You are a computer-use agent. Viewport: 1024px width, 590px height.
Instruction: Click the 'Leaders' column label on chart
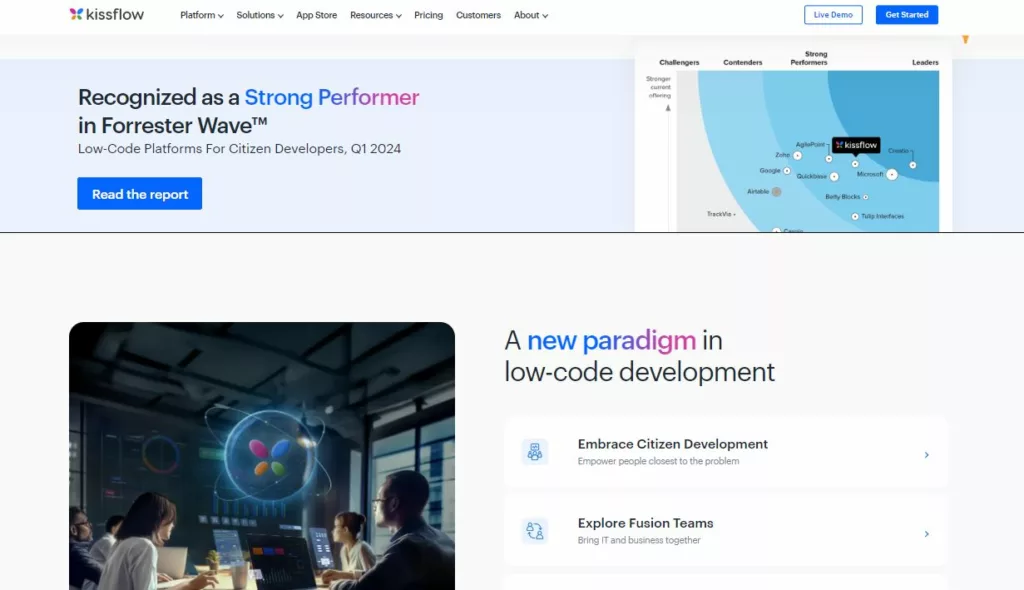tap(925, 63)
